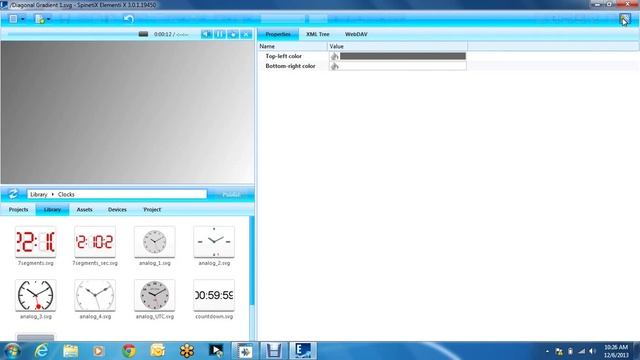Select the 7segments.svg clock thumbnail

[36, 242]
